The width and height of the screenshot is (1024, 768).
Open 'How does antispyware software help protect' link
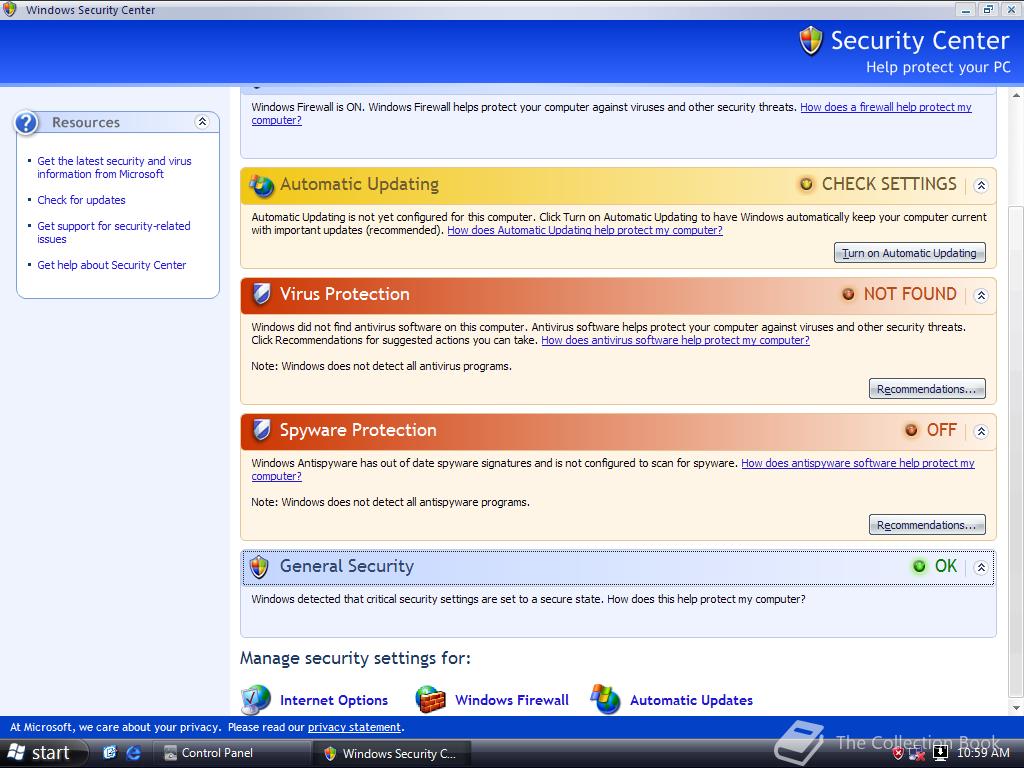click(x=857, y=463)
